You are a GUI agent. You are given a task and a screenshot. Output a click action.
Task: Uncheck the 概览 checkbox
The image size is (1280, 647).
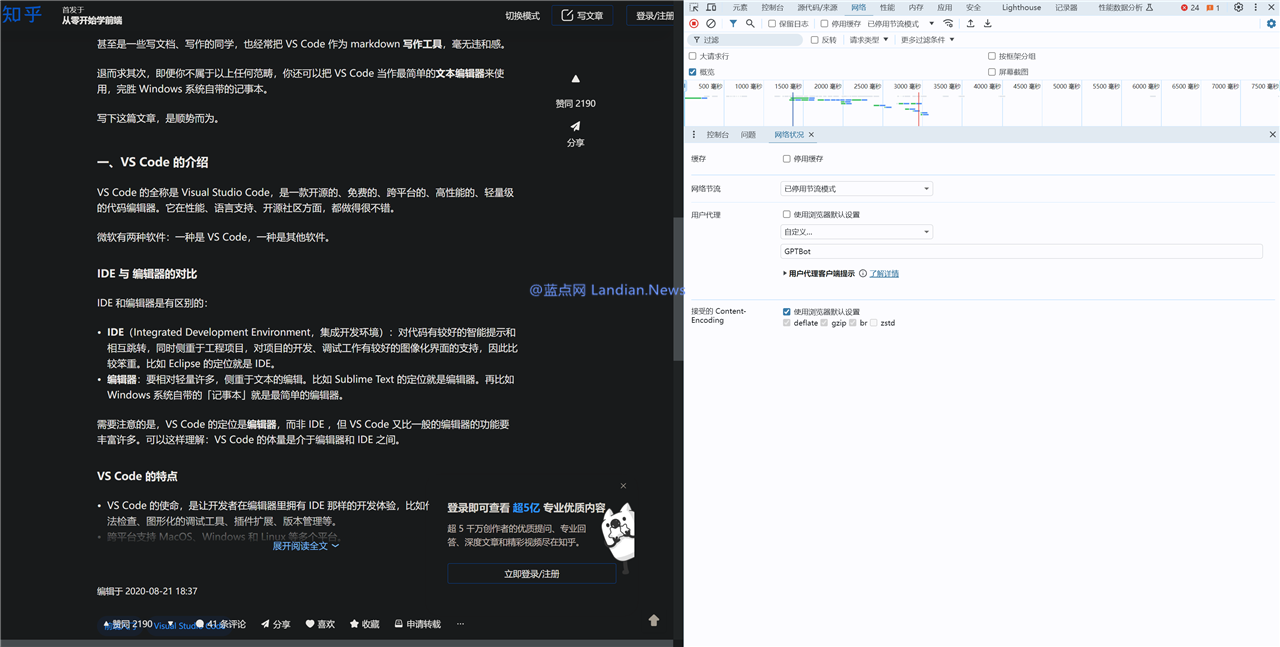pos(693,72)
